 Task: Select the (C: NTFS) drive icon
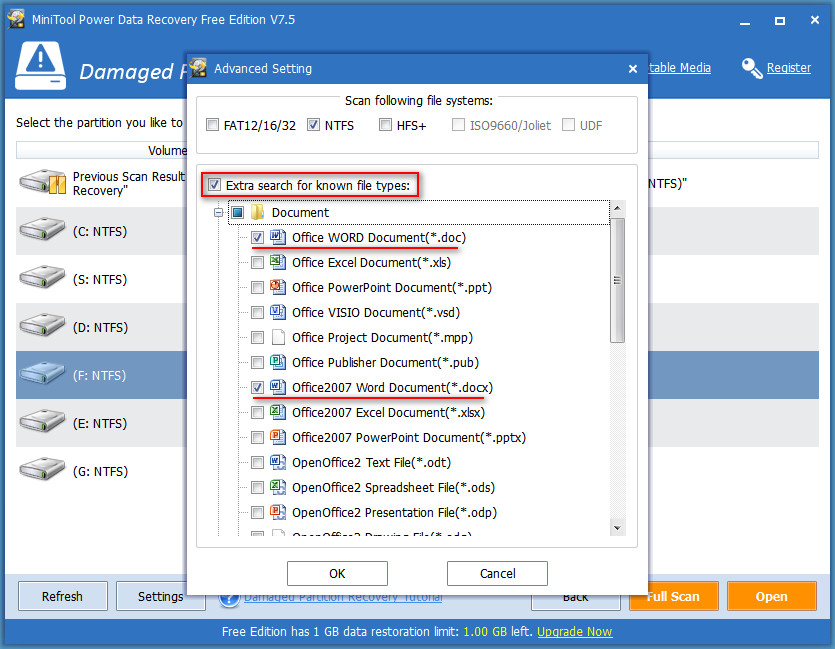coord(42,229)
